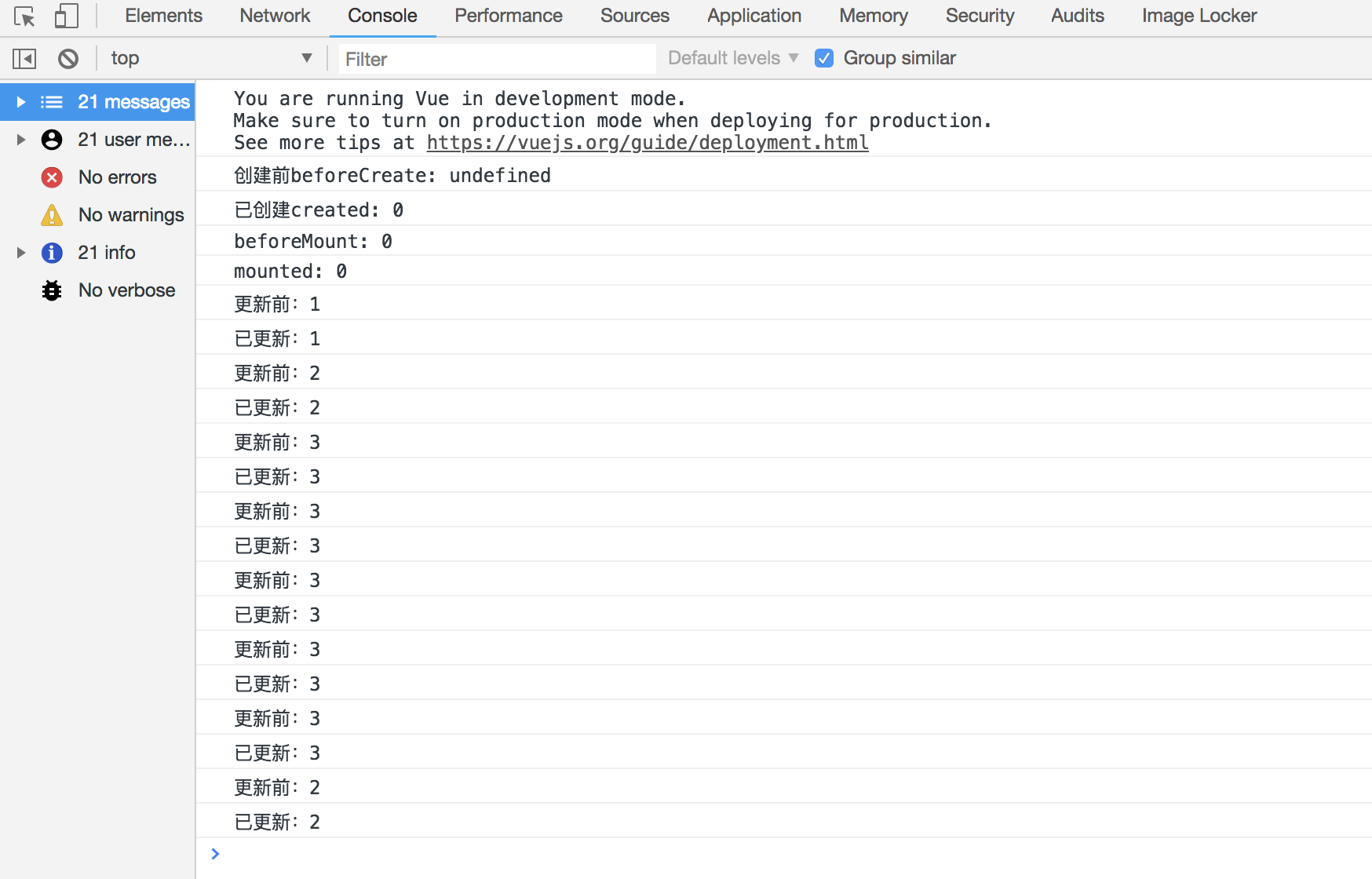Screen dimensions: 1372x879
Task: Open the top context dropdown
Action: click(x=211, y=58)
